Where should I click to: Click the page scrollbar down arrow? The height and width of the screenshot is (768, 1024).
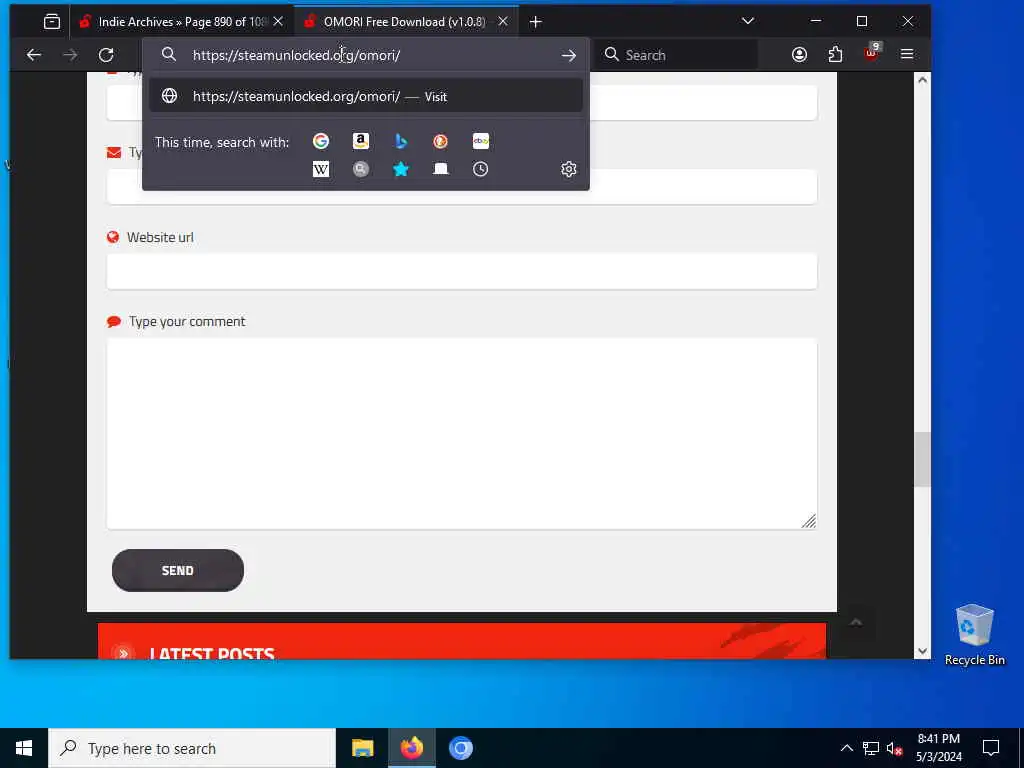922,650
